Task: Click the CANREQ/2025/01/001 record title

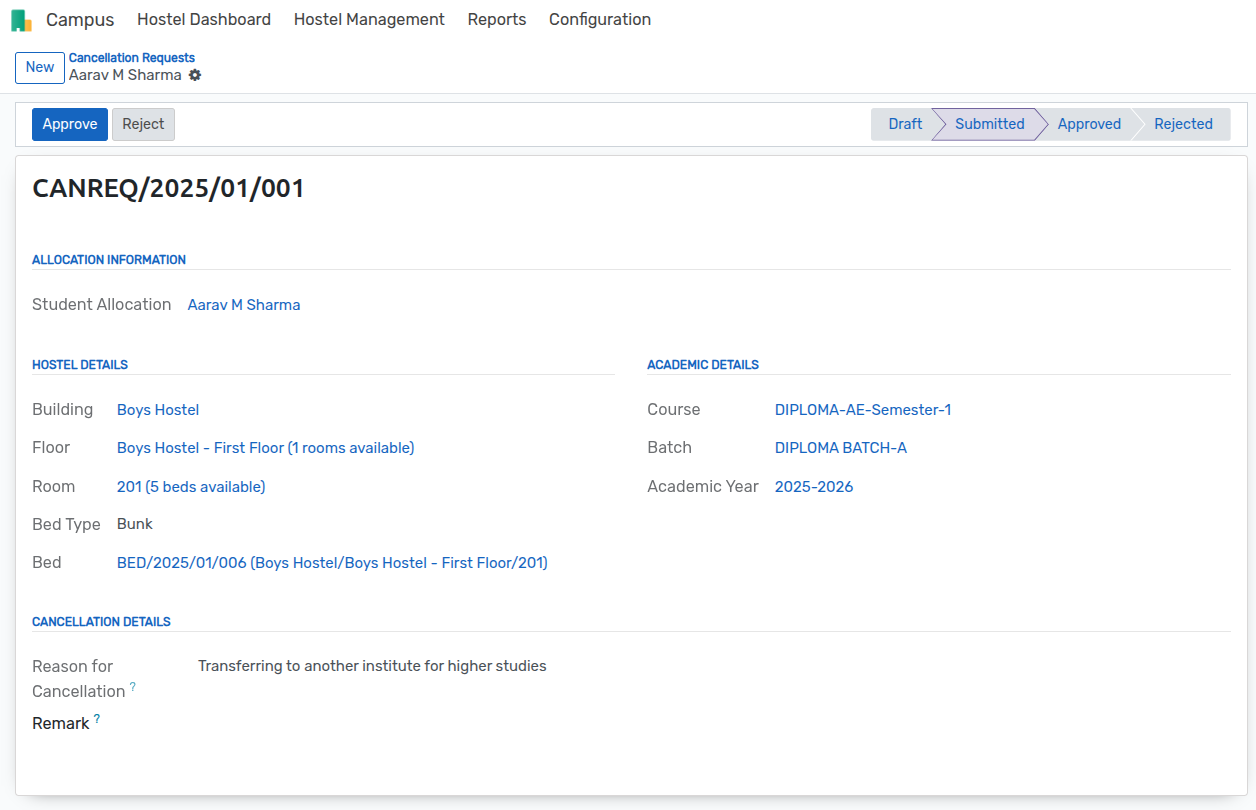Action: (x=168, y=189)
